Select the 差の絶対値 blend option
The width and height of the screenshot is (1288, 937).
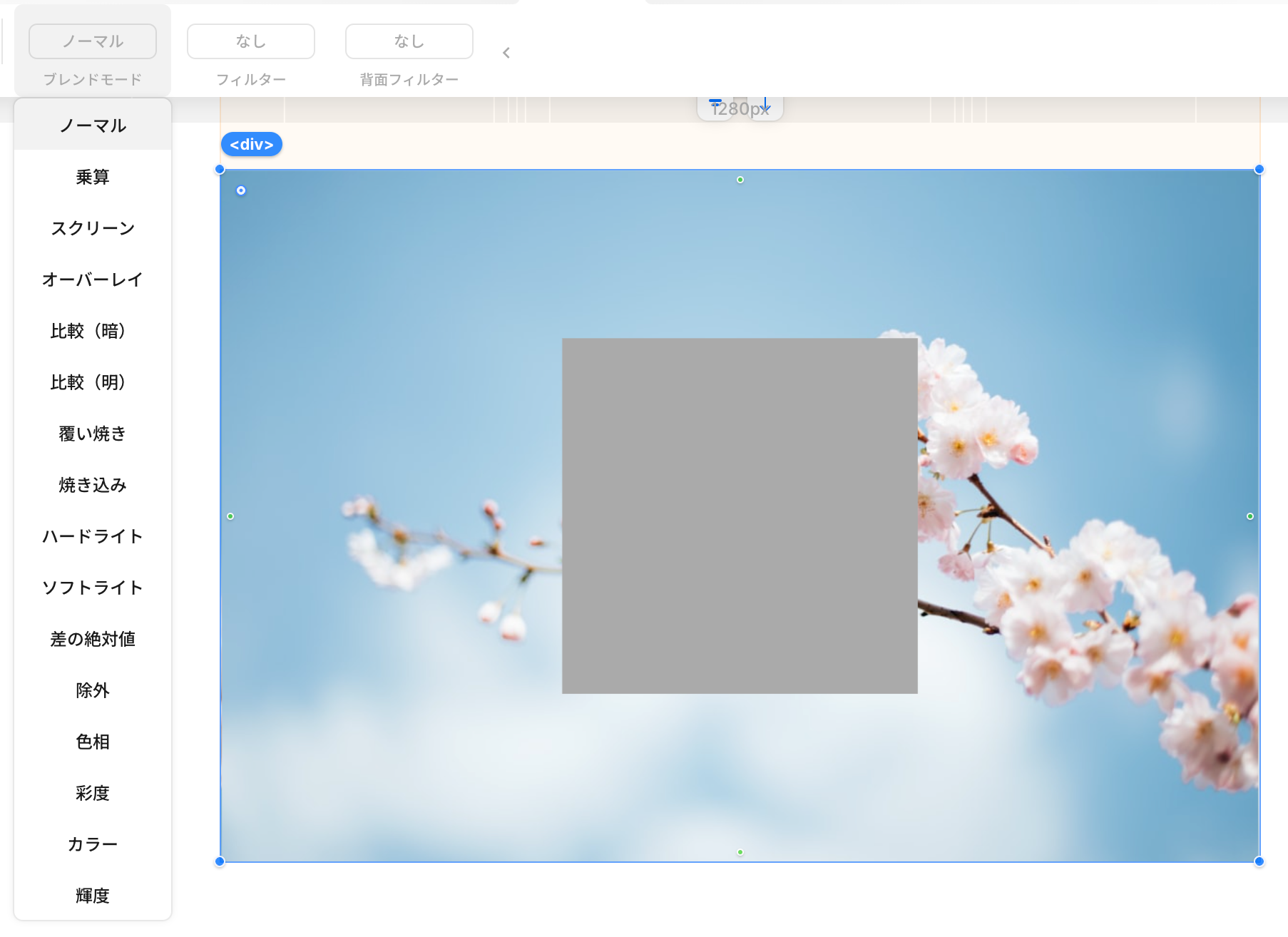pos(93,639)
